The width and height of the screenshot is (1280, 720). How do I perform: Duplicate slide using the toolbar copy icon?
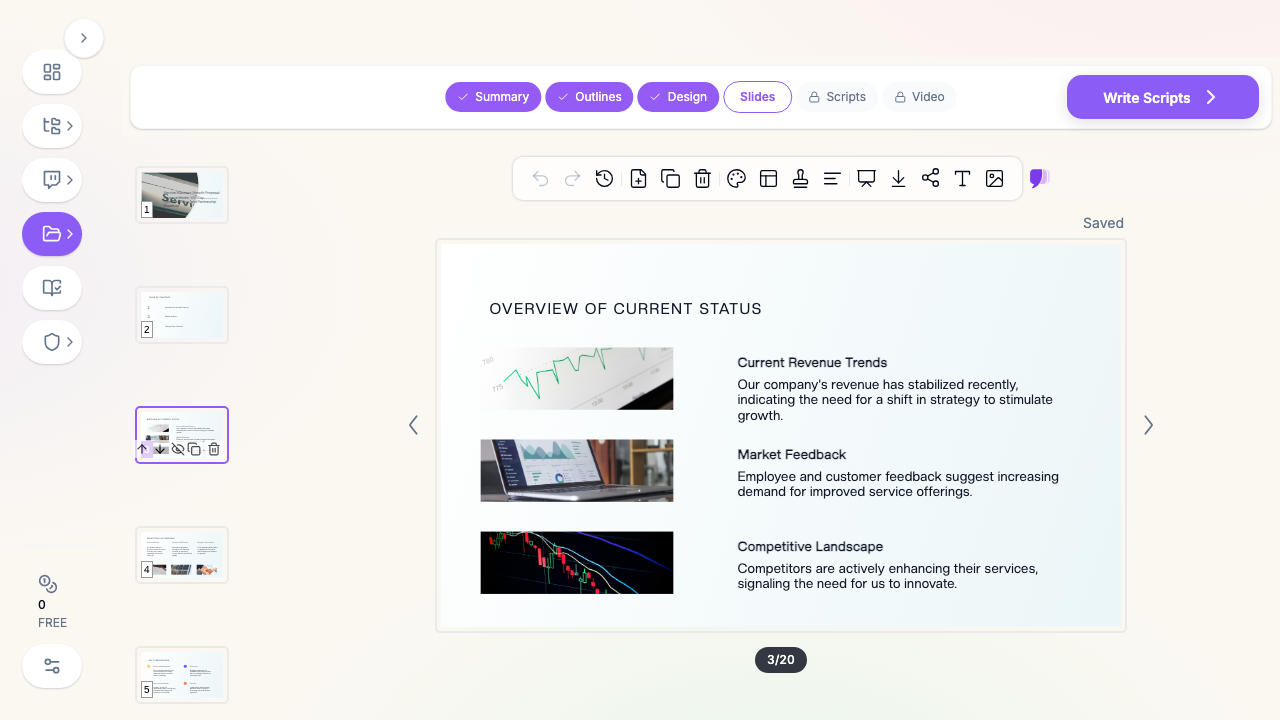(x=671, y=179)
